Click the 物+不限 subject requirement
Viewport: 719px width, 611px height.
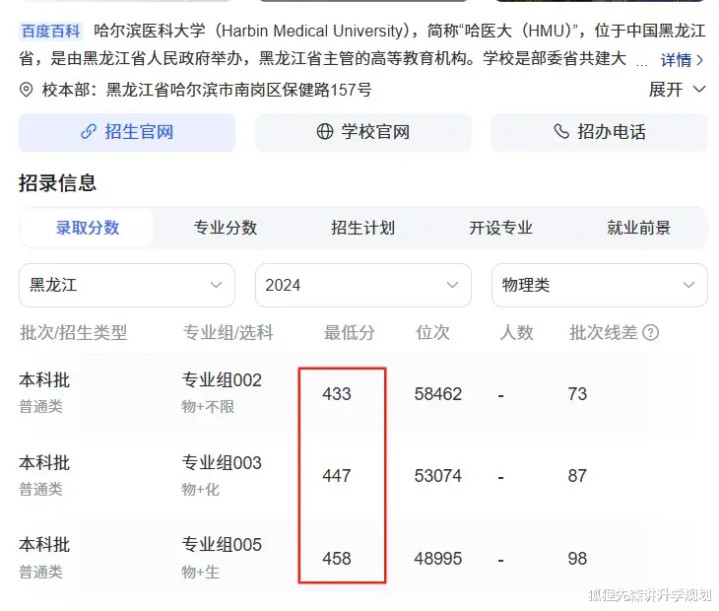coord(208,407)
